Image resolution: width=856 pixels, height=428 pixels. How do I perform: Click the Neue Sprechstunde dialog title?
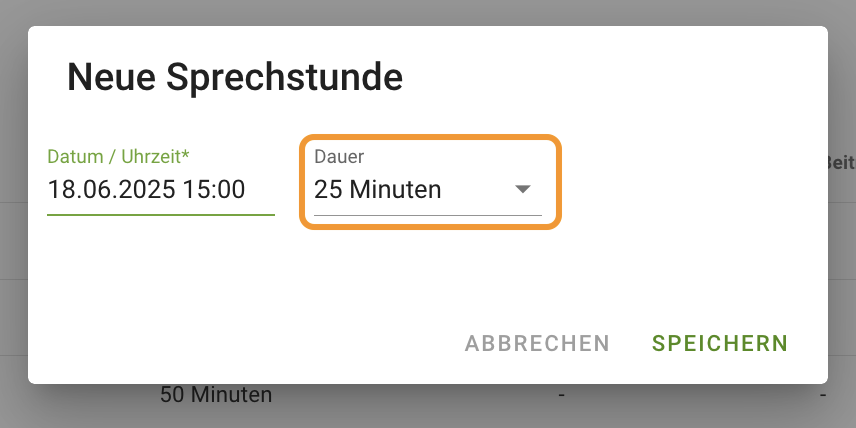click(235, 78)
